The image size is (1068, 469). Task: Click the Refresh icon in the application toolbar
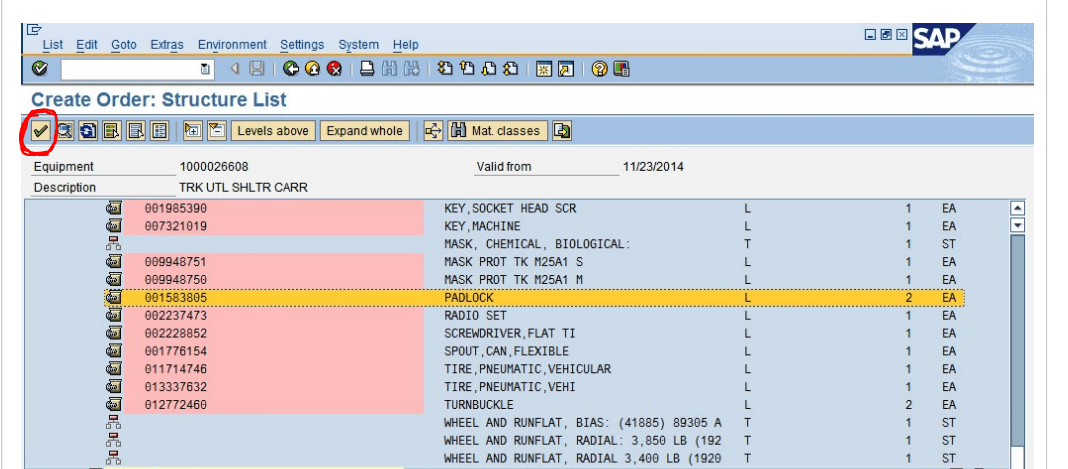[x=88, y=131]
